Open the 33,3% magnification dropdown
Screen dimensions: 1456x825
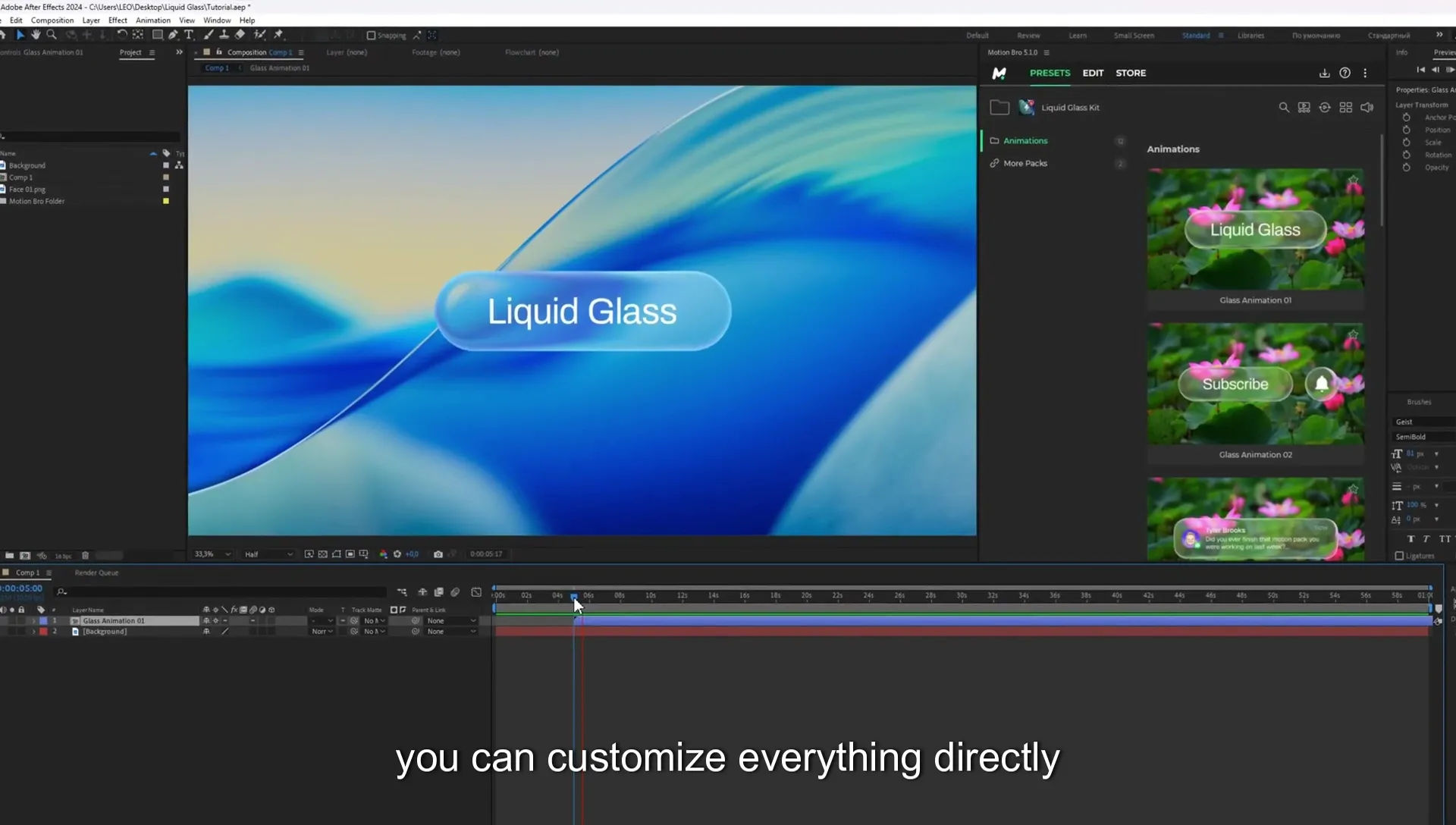(213, 554)
